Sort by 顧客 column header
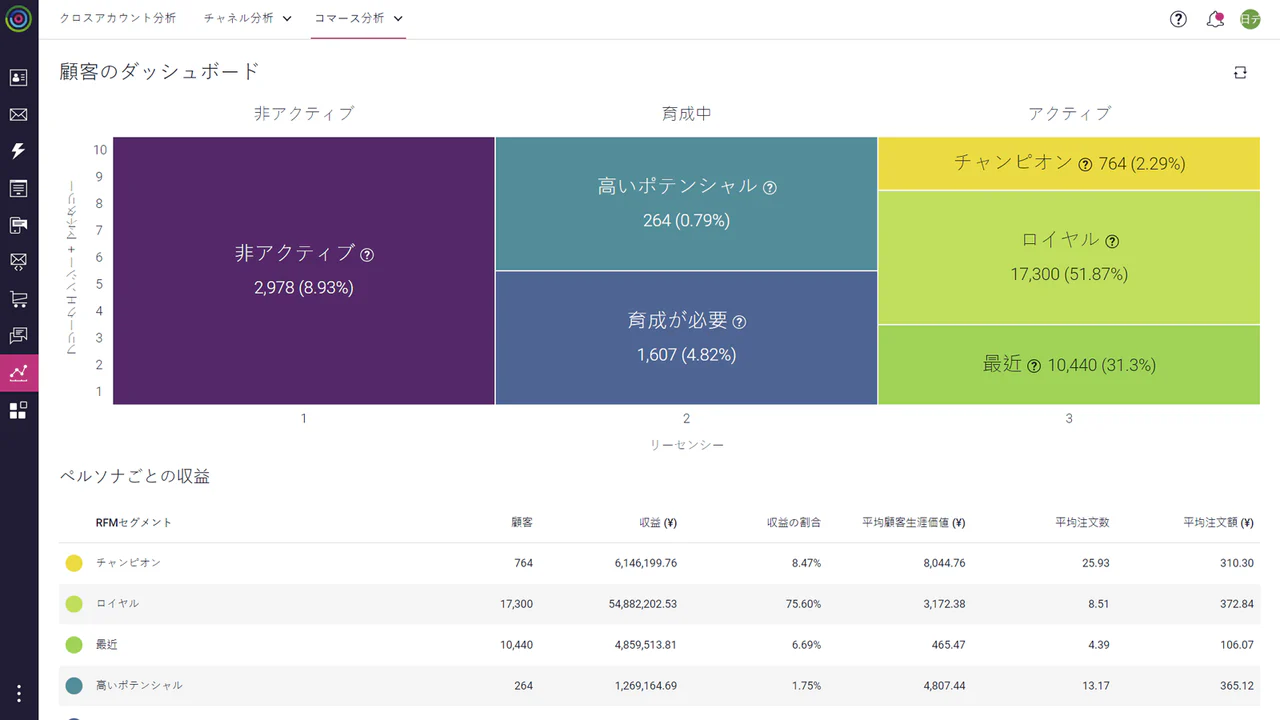The width and height of the screenshot is (1280, 720). click(x=522, y=523)
